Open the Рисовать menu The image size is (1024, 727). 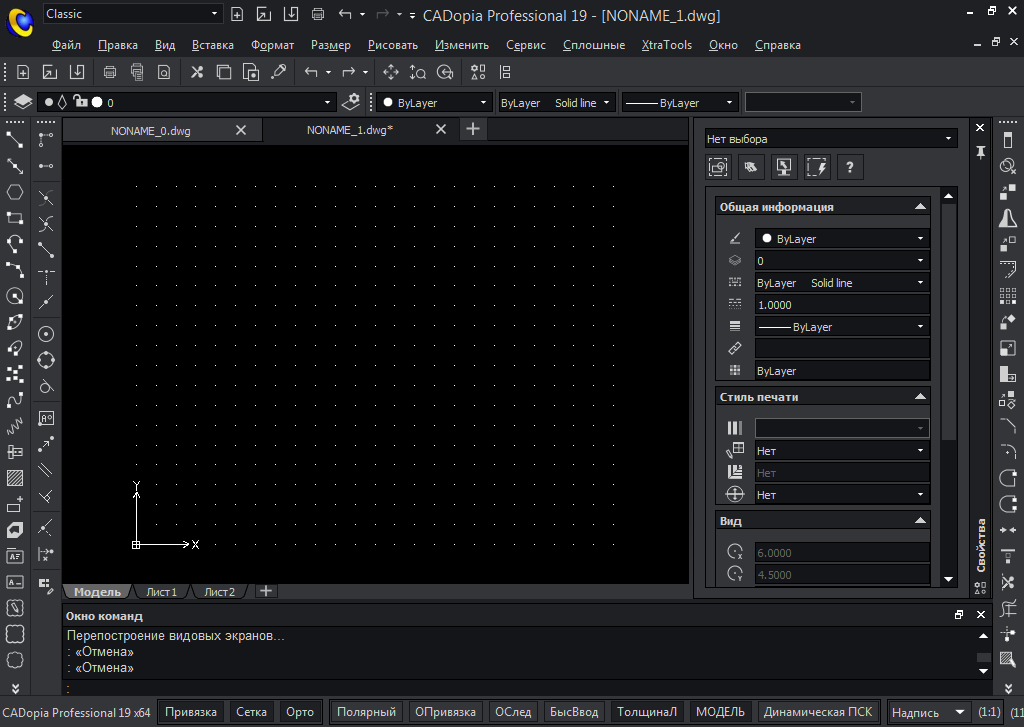(x=392, y=45)
